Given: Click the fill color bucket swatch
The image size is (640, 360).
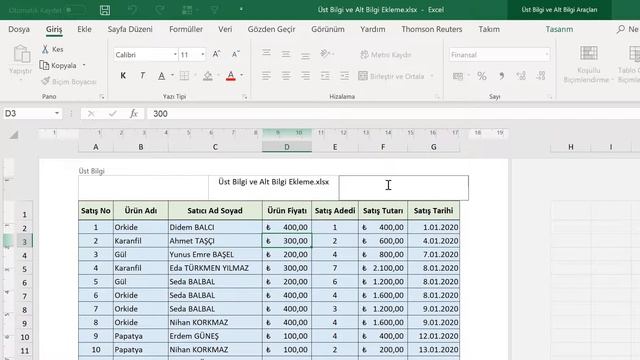Looking at the screenshot, I should coord(208,76).
